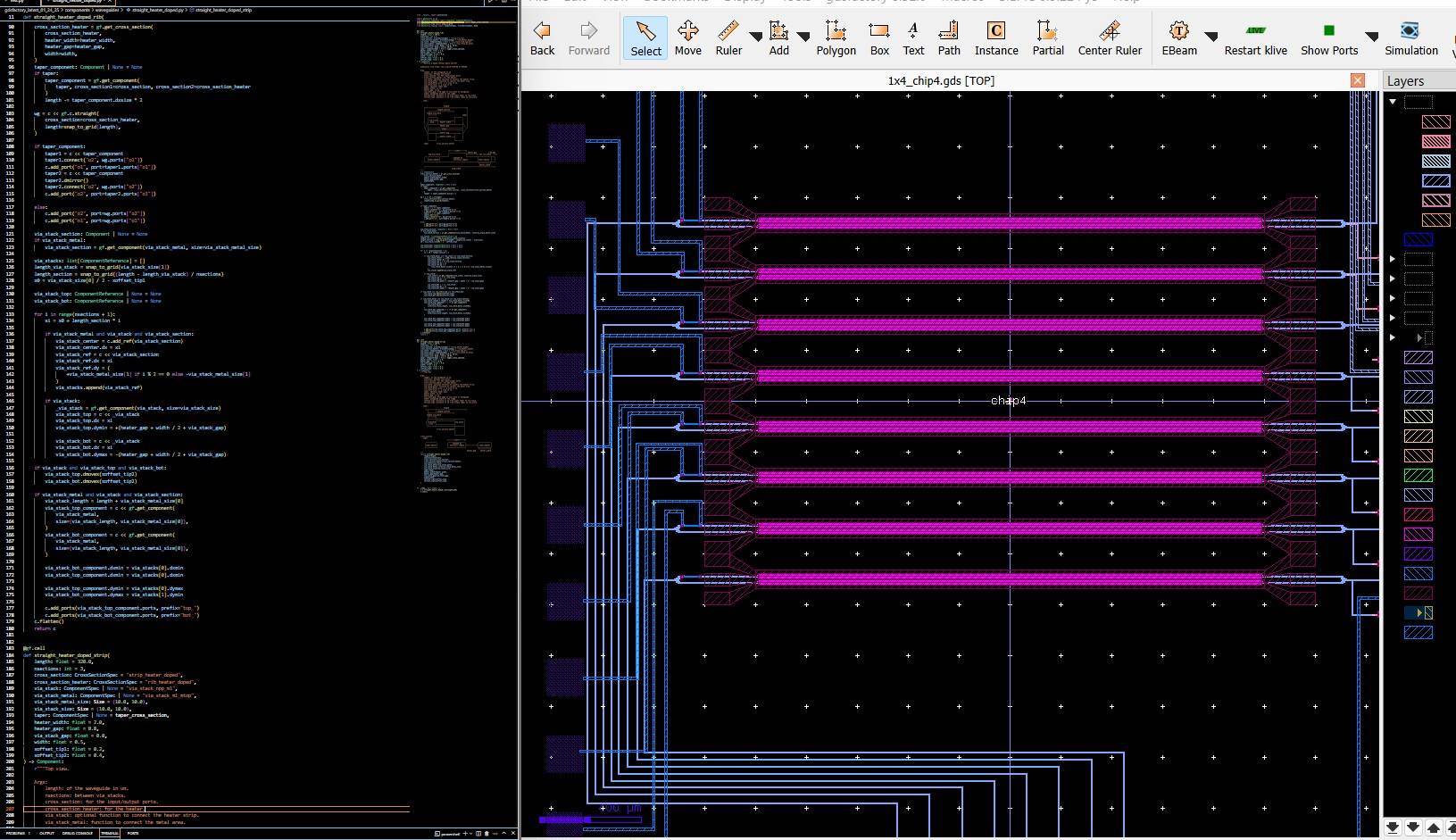Open the Ruler tool dropdown arrow
1456x840 pixels.
tap(755, 37)
